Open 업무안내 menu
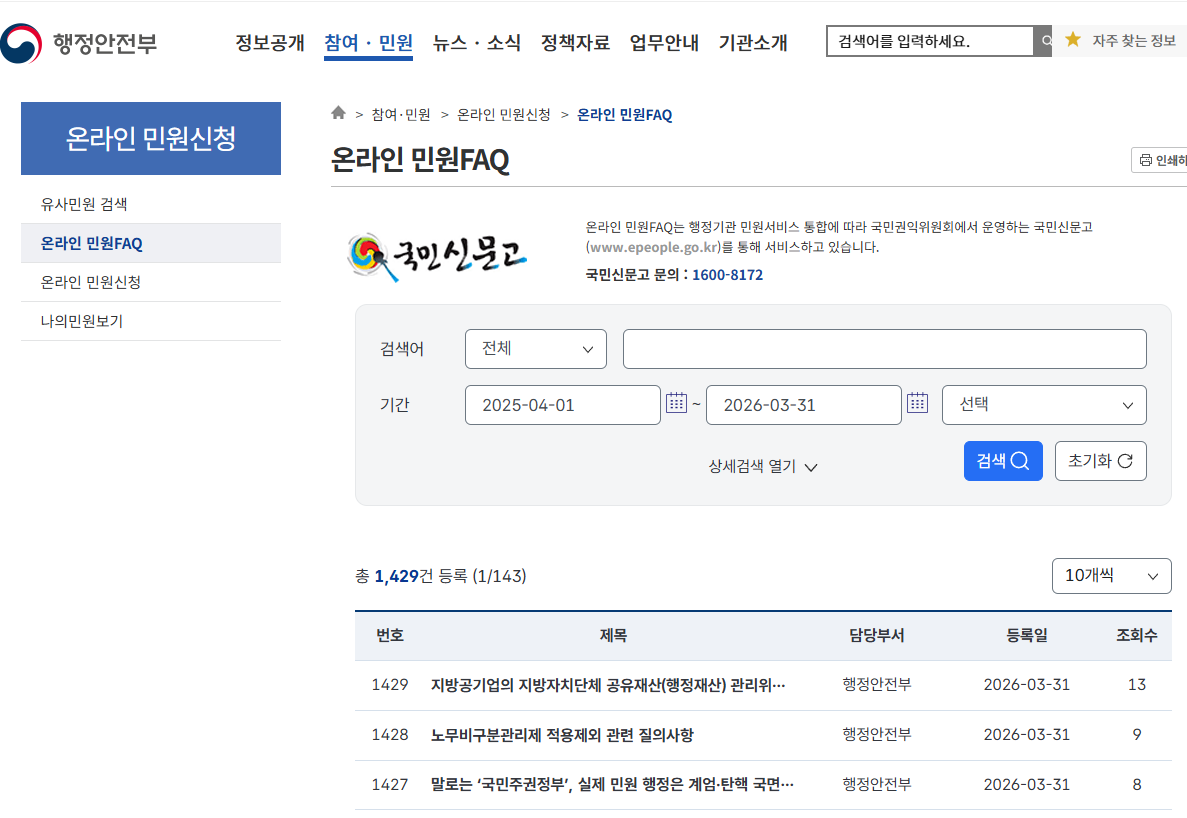The image size is (1187, 818). (x=665, y=42)
